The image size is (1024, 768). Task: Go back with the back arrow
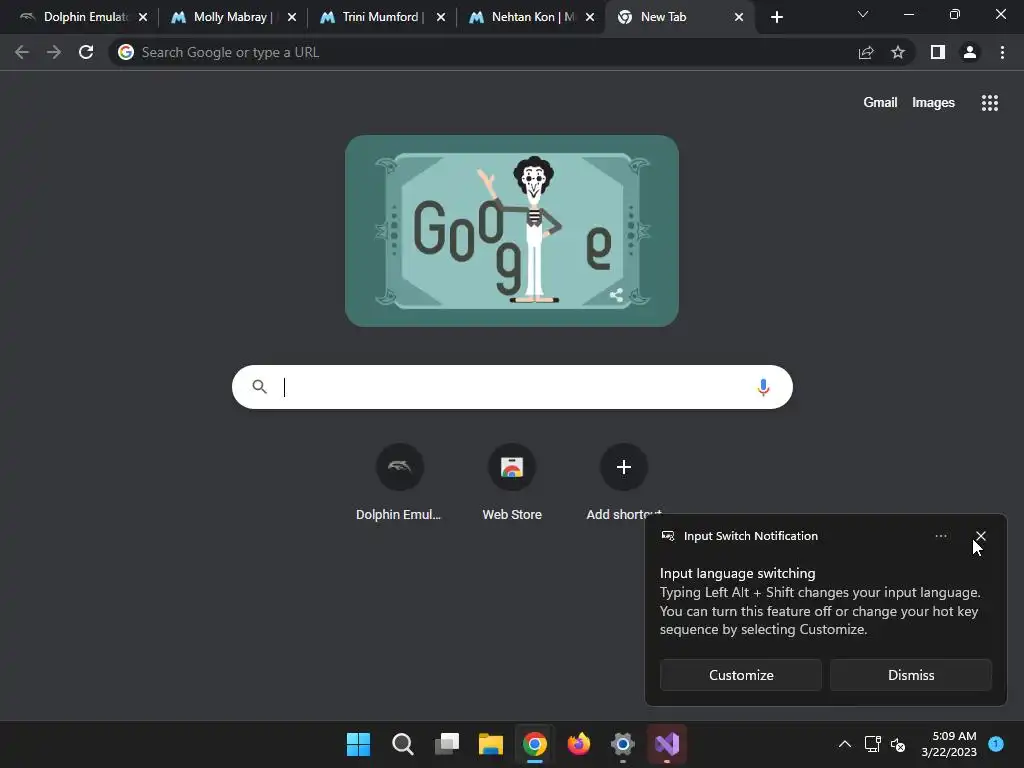[22, 52]
